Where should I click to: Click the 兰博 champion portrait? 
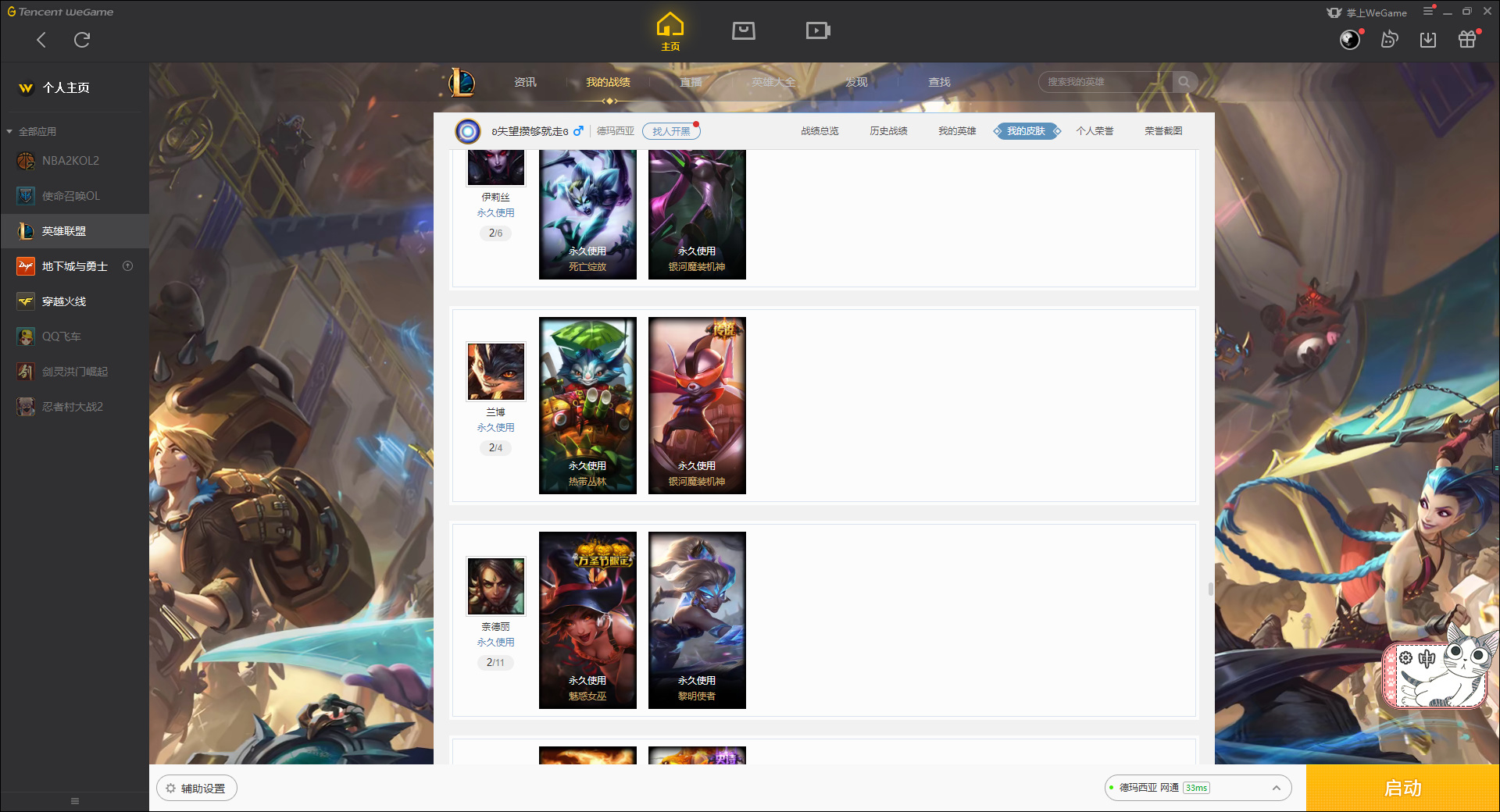[x=496, y=372]
